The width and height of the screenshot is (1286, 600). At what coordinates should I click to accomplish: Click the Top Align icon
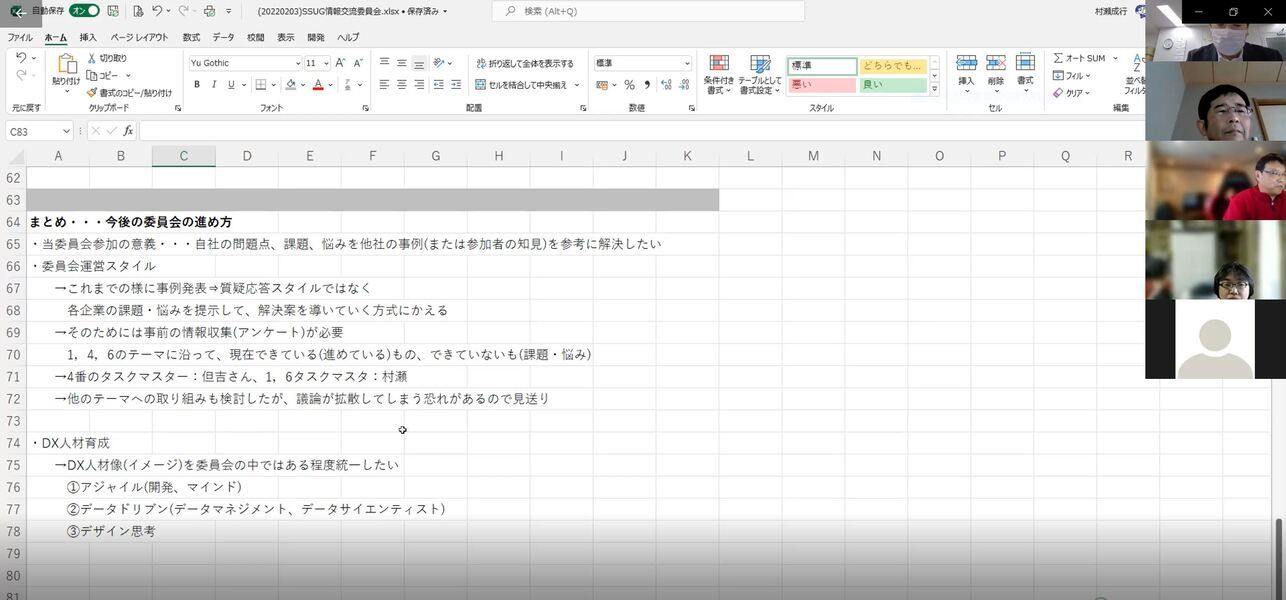click(x=384, y=63)
